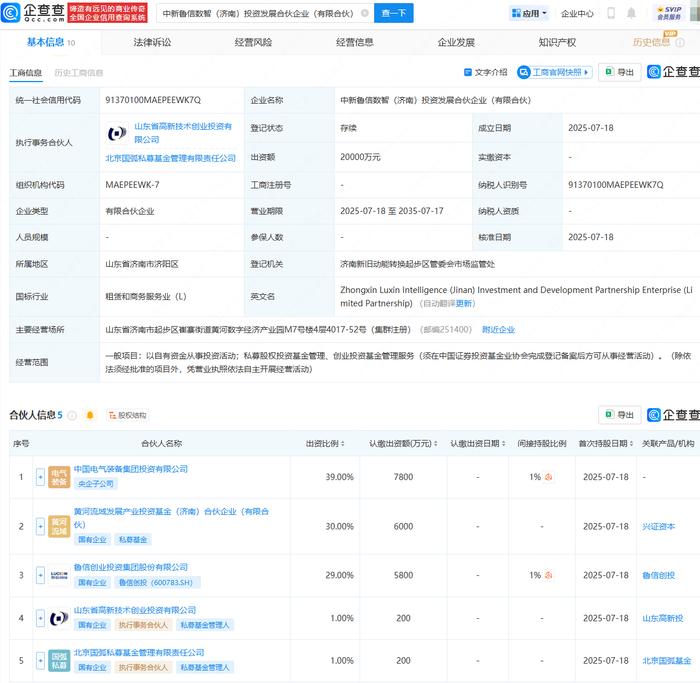Switch to the 法律诉讼 tab
This screenshot has height=683, width=700.
[152, 42]
